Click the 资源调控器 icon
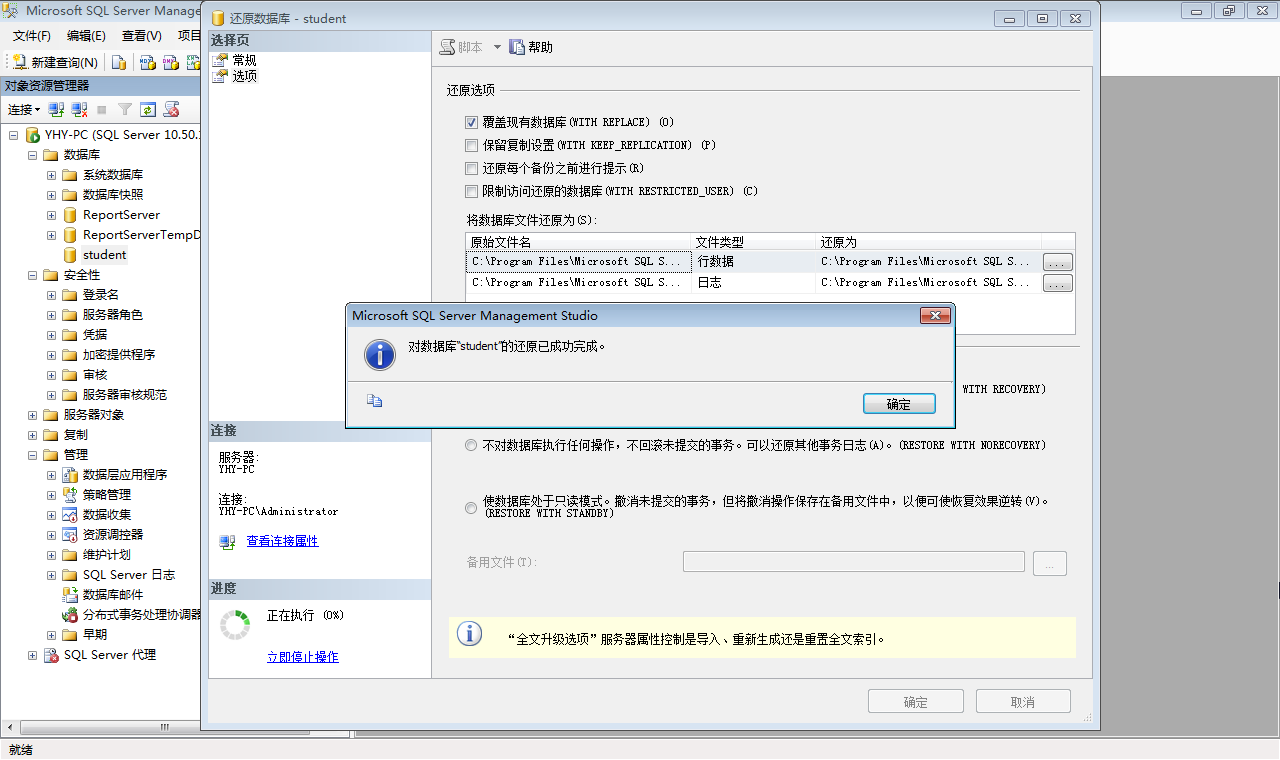This screenshot has width=1280, height=760. pos(70,535)
